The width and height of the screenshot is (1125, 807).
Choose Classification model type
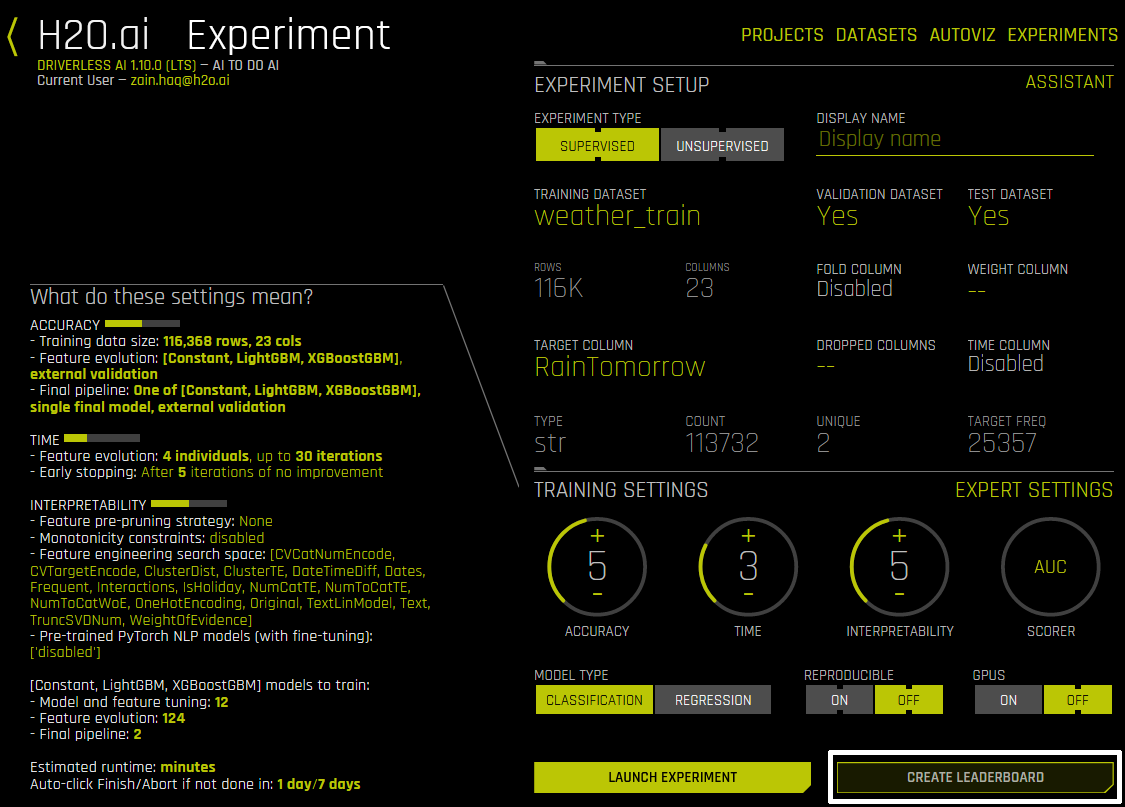coord(594,700)
